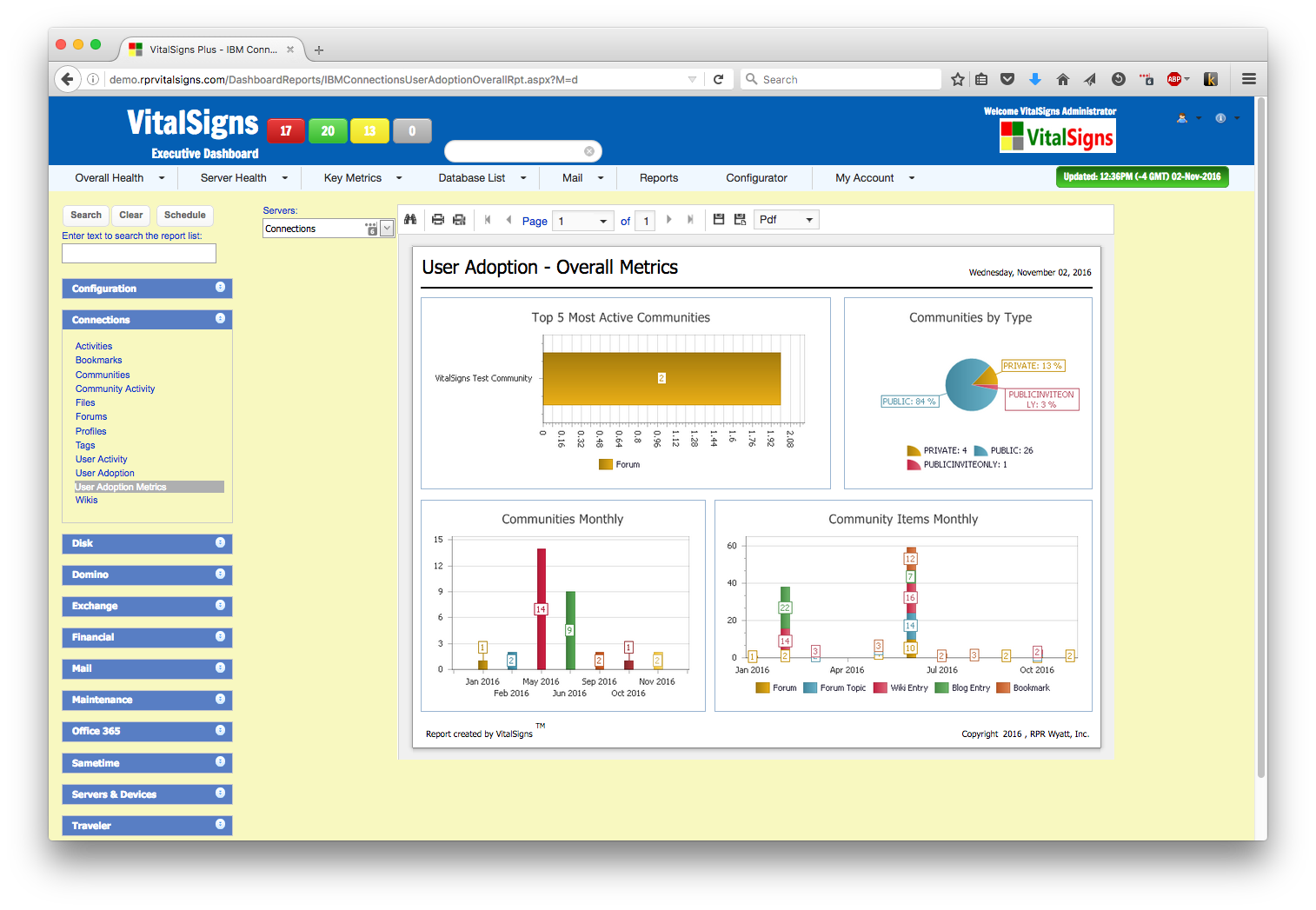Open the User Adoption report link
The height and width of the screenshot is (910, 1316).
[104, 473]
